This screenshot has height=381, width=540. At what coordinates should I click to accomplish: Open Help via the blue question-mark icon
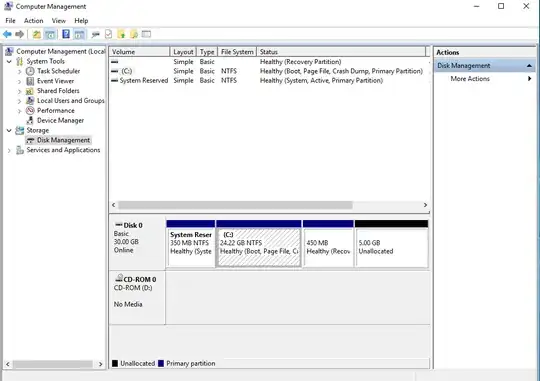(66, 34)
